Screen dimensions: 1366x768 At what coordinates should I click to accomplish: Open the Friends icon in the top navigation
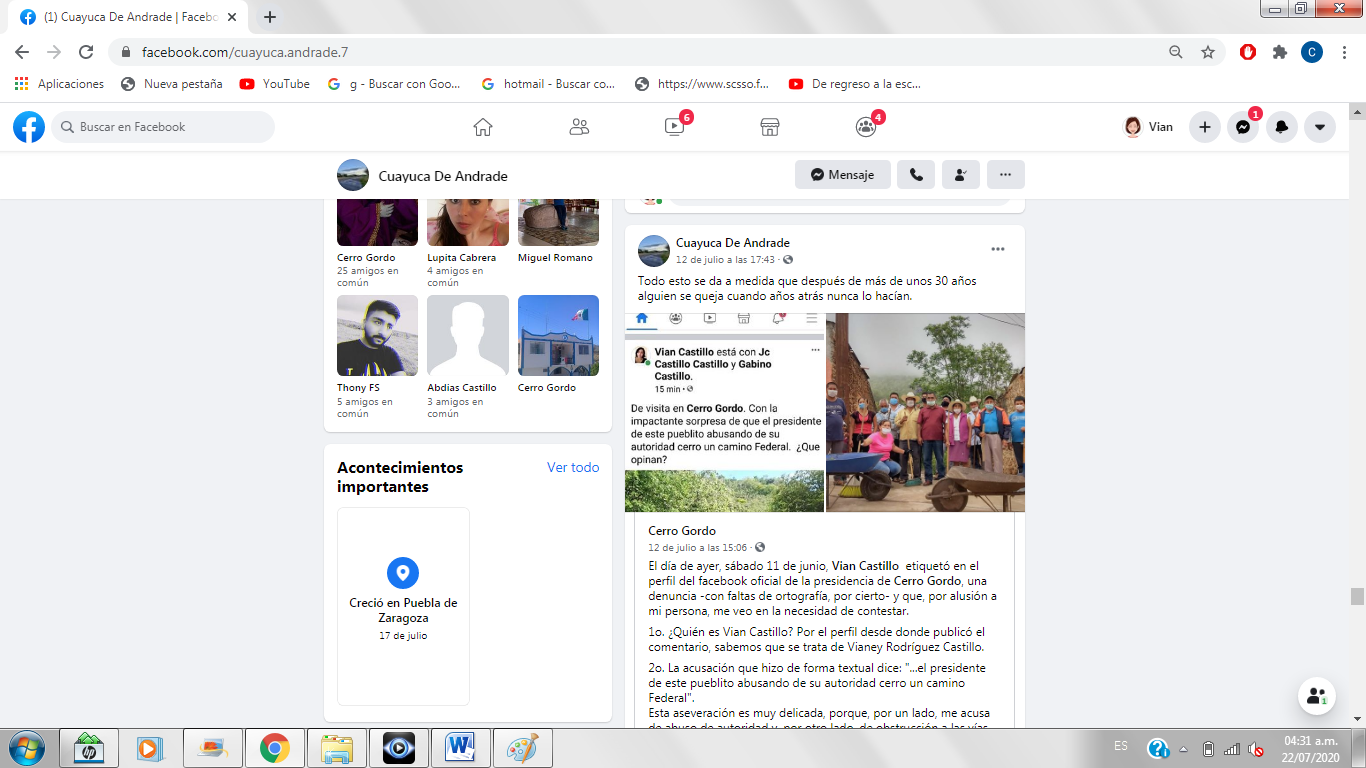[x=579, y=127]
